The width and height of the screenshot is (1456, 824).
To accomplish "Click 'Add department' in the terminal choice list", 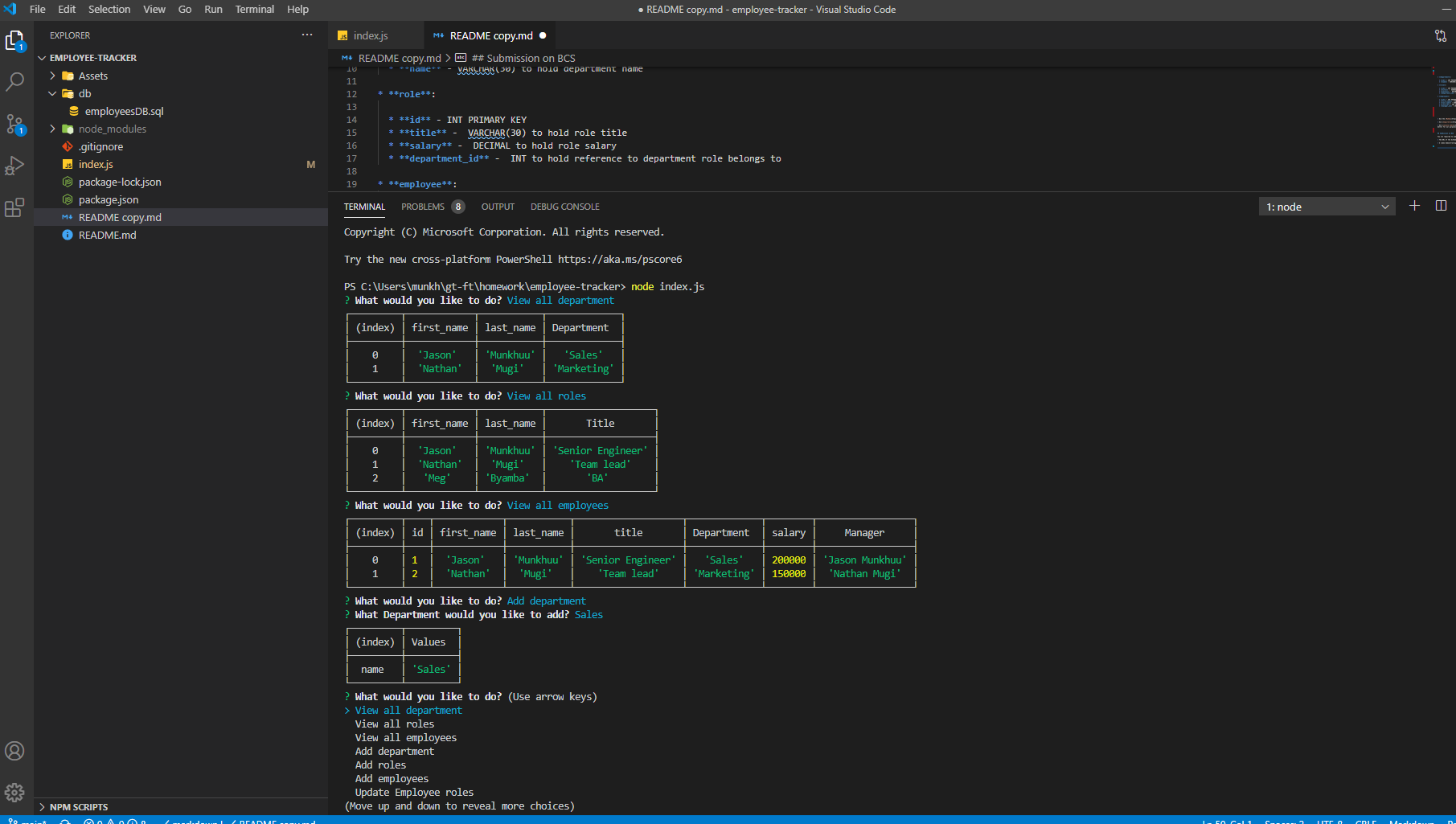I will 395,751.
